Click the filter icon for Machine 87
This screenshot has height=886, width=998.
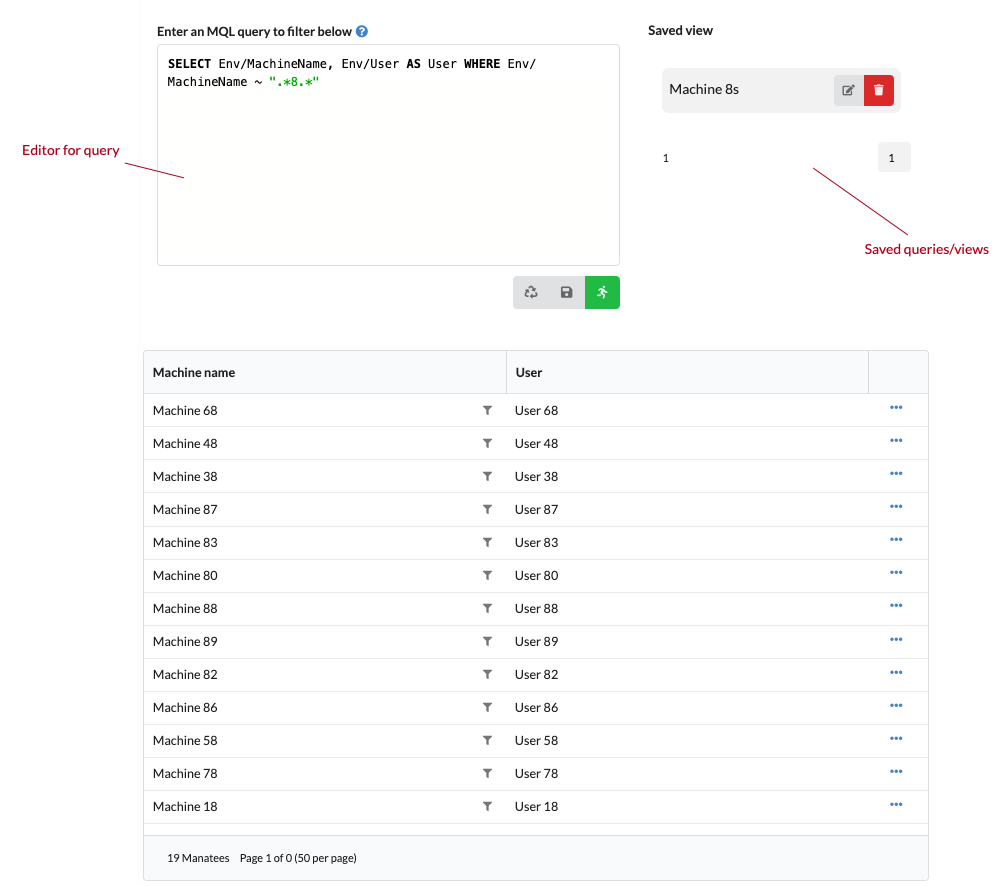pos(487,510)
